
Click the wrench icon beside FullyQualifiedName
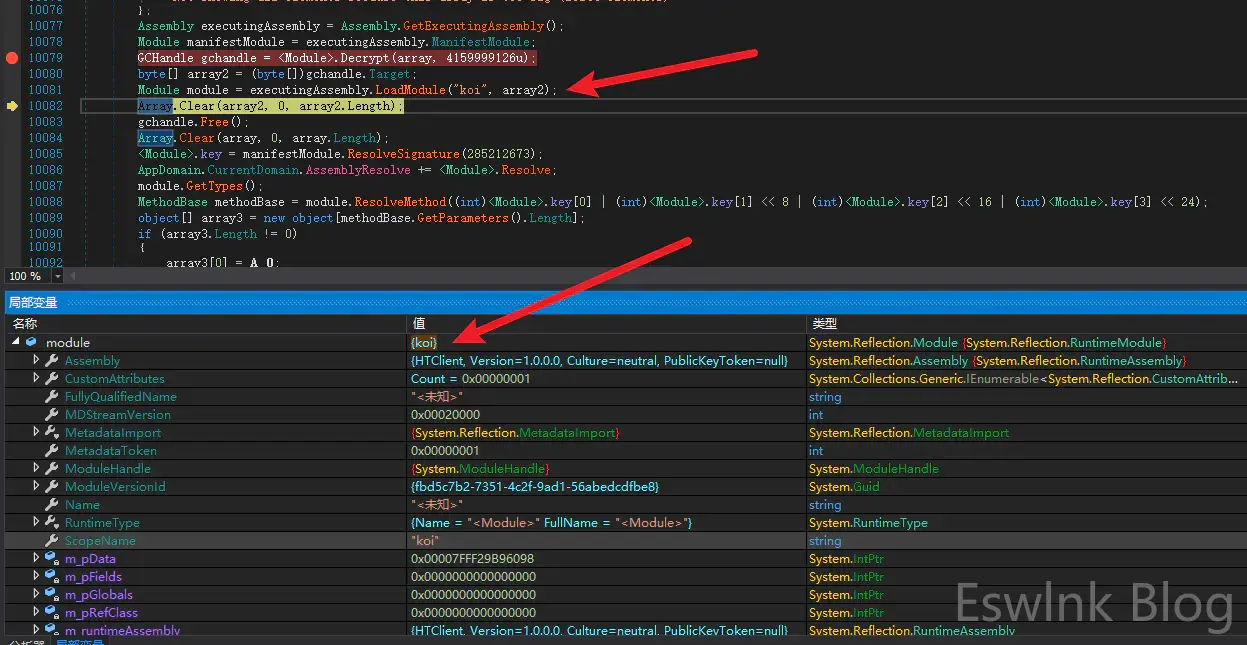click(x=52, y=397)
